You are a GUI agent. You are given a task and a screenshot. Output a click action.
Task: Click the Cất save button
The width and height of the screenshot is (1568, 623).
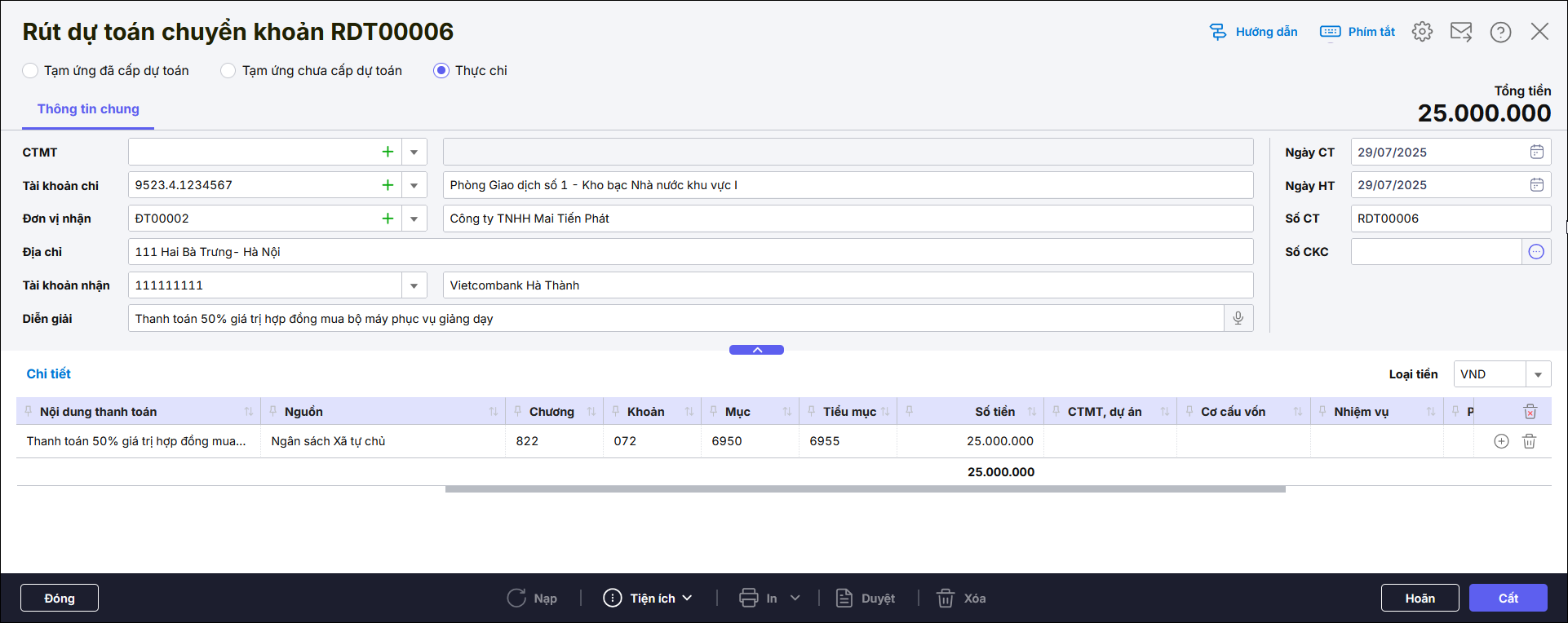pyautogui.click(x=1508, y=598)
